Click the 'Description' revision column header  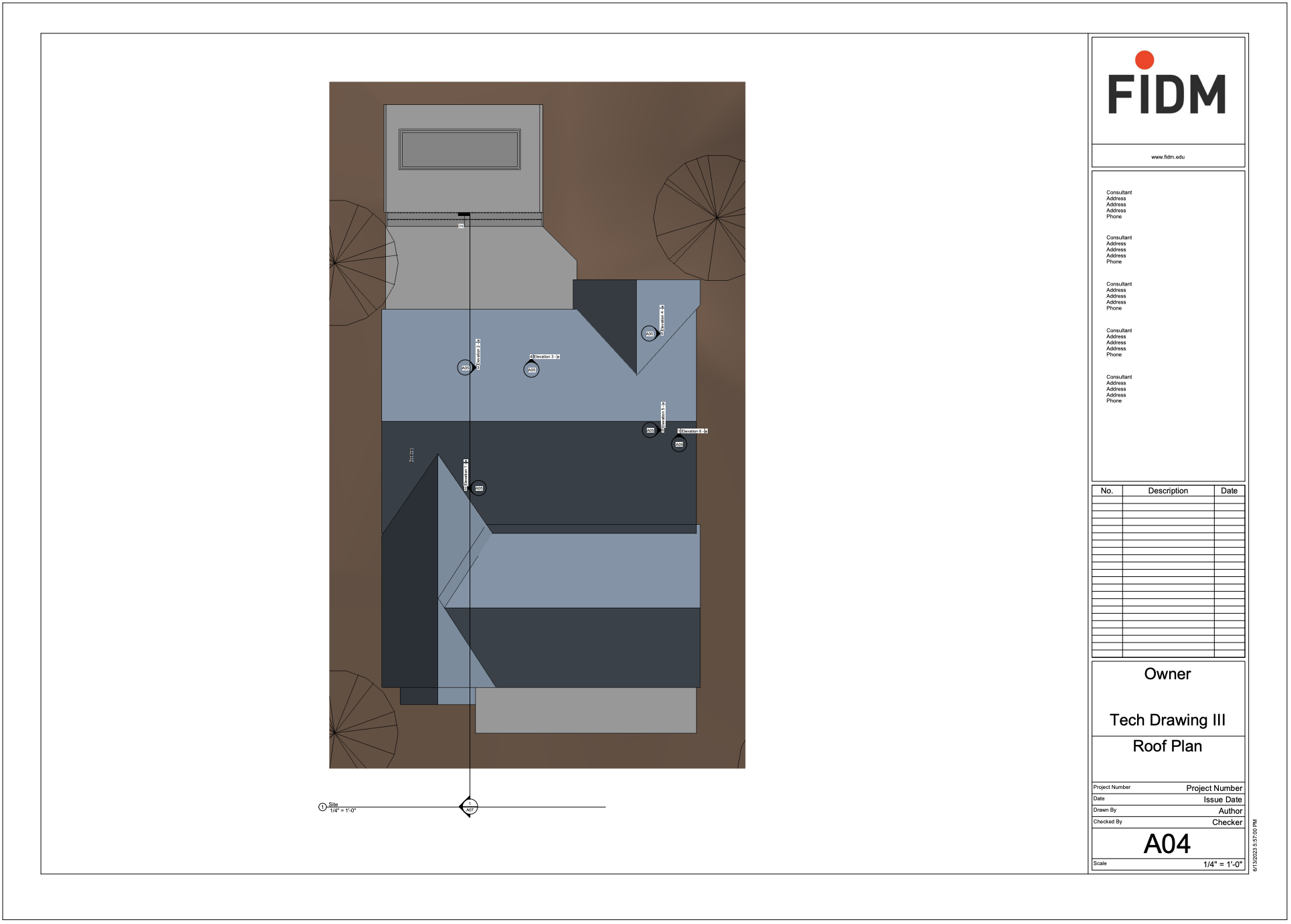pos(1169,491)
